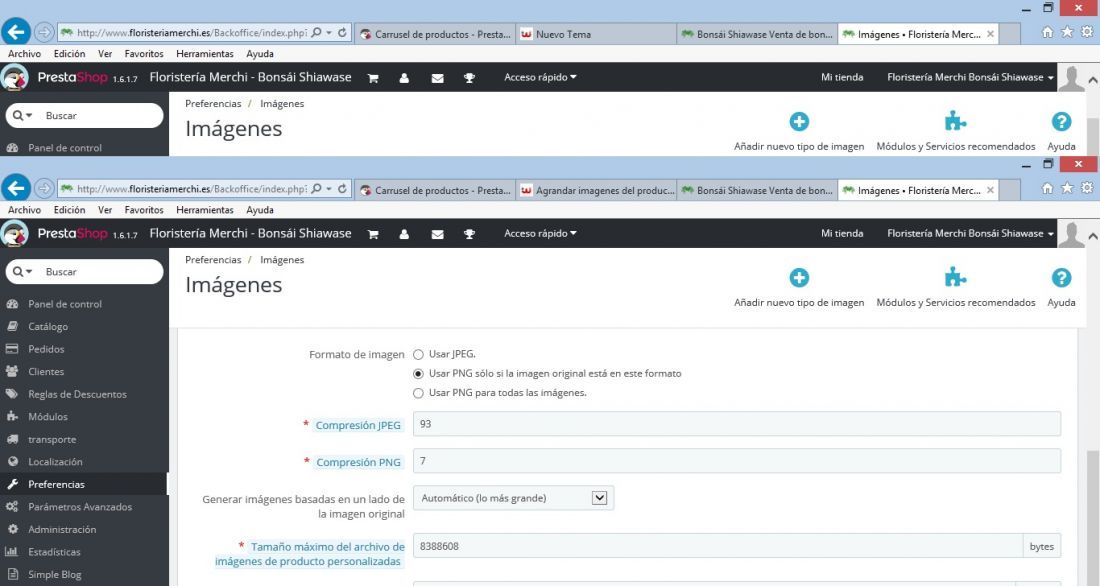Switch to 'Bonsái Shiawase Venta de bon...' tab in lower window

(757, 190)
